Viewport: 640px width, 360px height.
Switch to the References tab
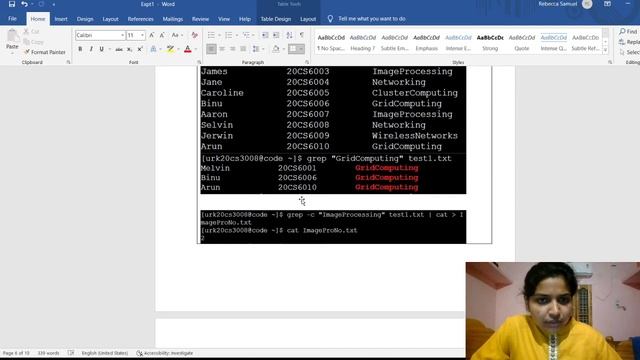click(x=140, y=19)
